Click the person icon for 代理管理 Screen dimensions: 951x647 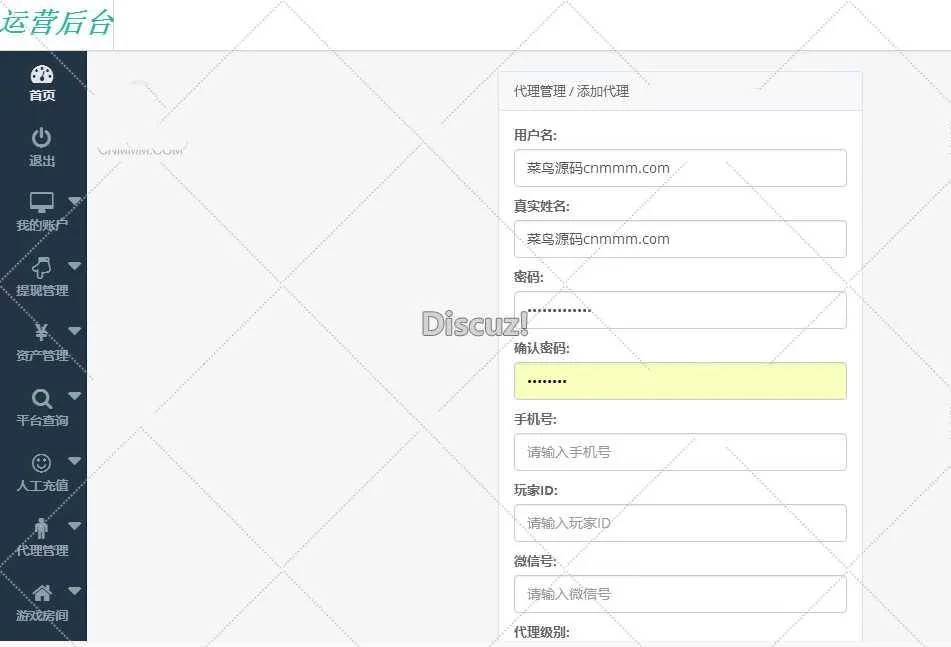42,528
